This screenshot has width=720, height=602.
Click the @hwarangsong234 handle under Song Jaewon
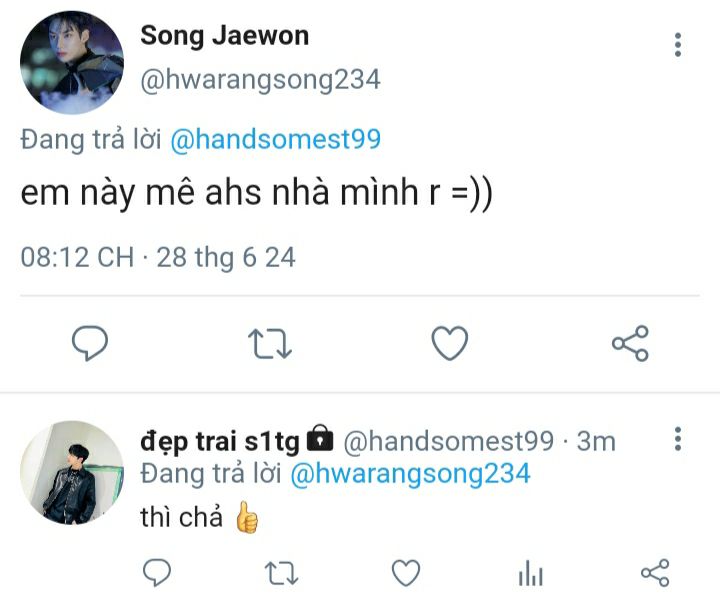point(260,80)
